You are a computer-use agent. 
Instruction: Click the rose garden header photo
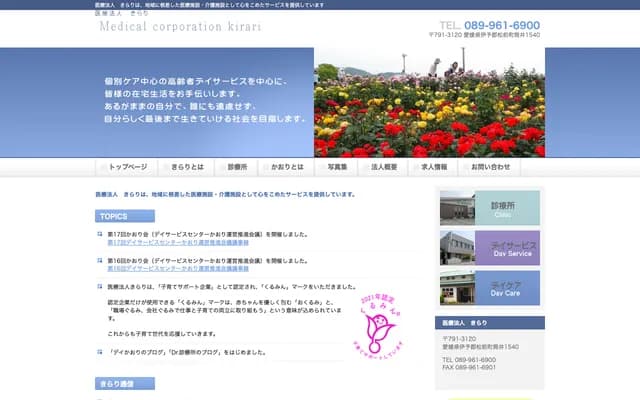click(x=429, y=102)
